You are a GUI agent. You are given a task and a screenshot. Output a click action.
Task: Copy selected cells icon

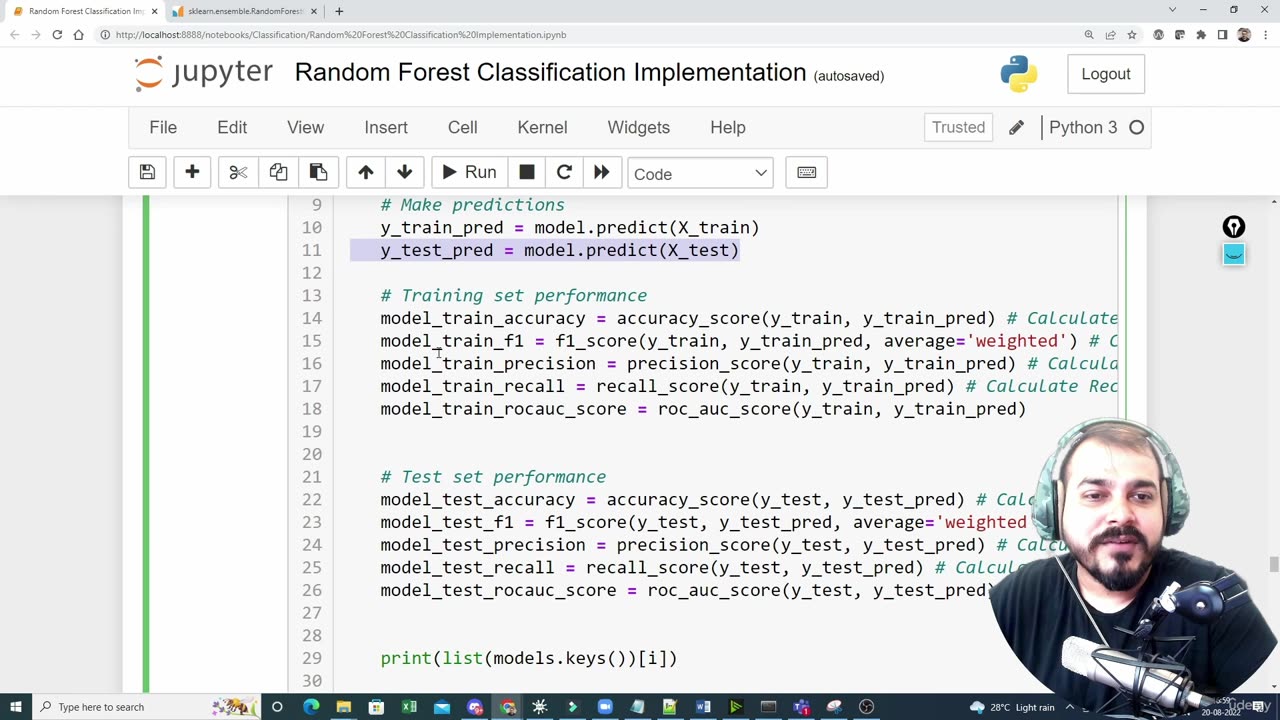[x=278, y=173]
